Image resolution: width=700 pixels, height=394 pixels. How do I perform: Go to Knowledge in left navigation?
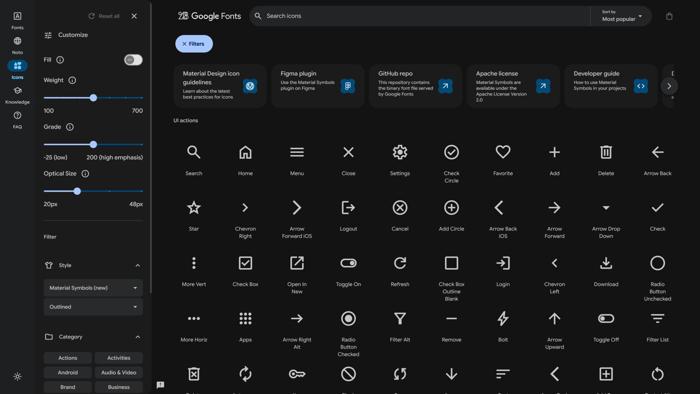[17, 95]
